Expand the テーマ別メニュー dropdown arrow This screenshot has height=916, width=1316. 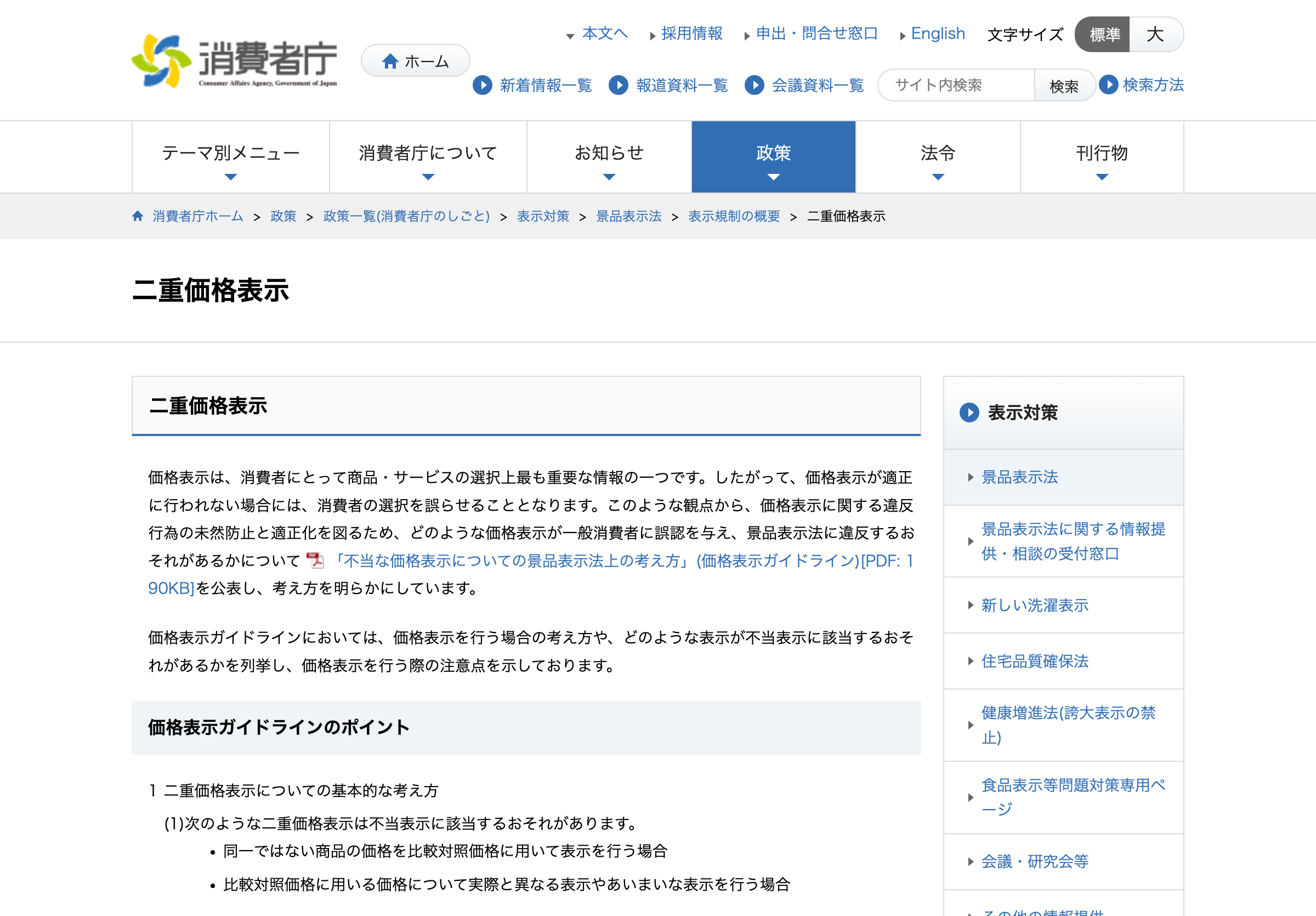pos(231,177)
